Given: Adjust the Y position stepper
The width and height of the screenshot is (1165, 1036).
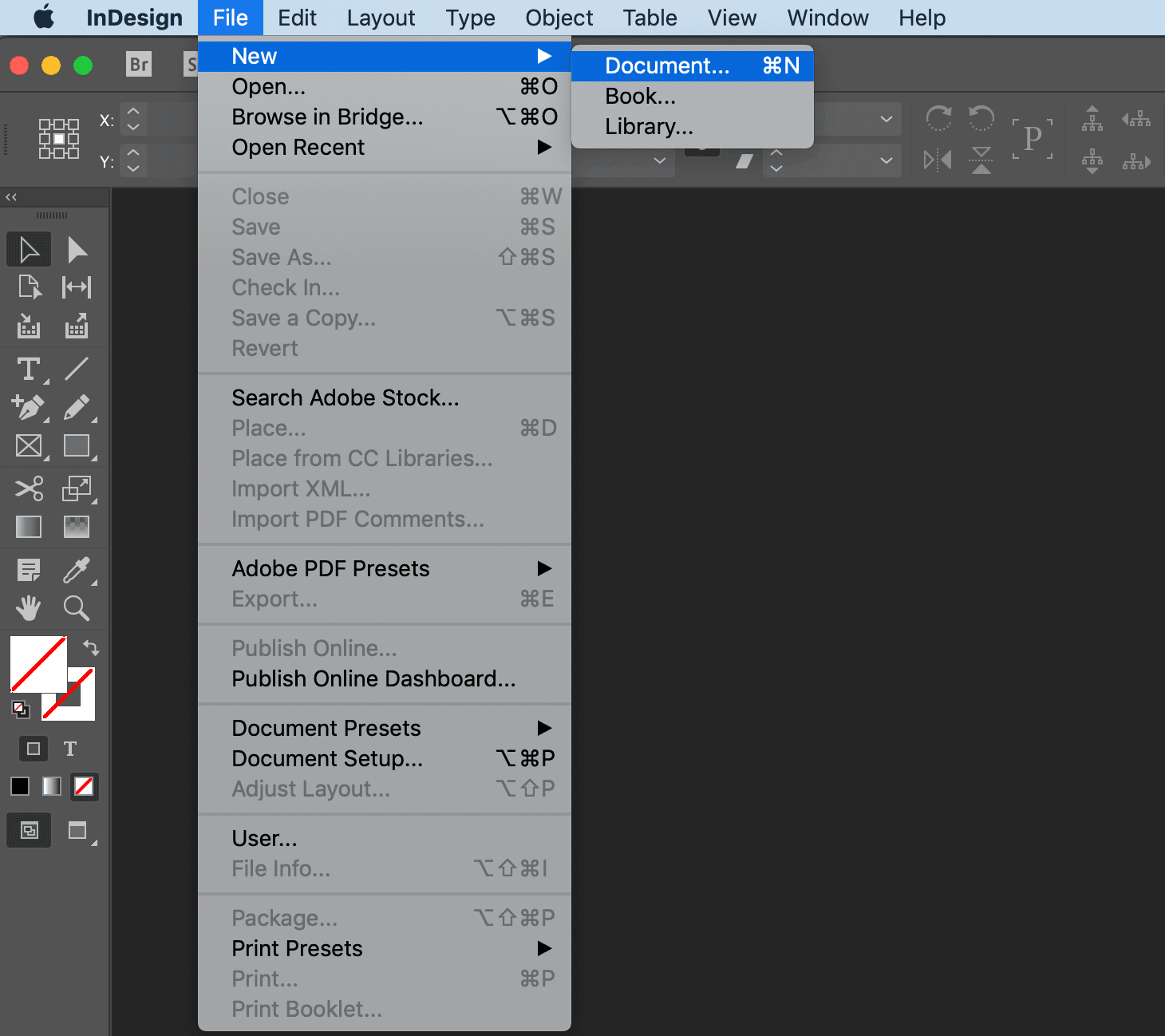Looking at the screenshot, I should click(133, 160).
